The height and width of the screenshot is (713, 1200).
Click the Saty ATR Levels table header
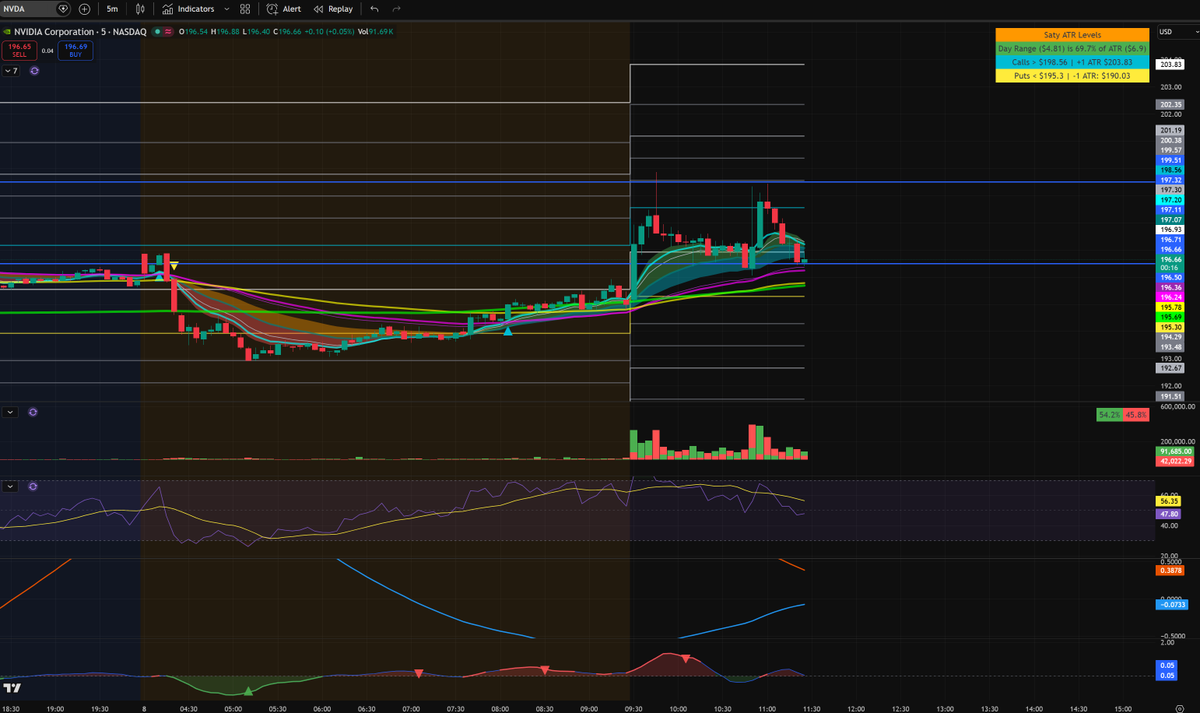[x=1071, y=34]
